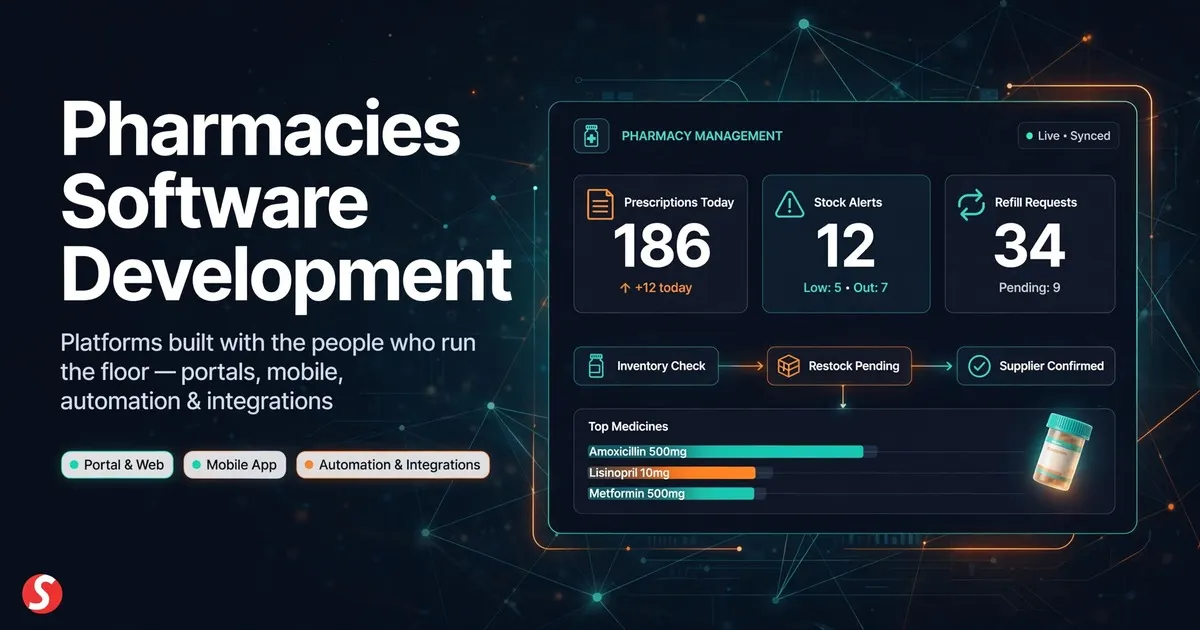The width and height of the screenshot is (1200, 630).
Task: Click the Stock Alerts warning triangle icon
Action: coord(789,203)
